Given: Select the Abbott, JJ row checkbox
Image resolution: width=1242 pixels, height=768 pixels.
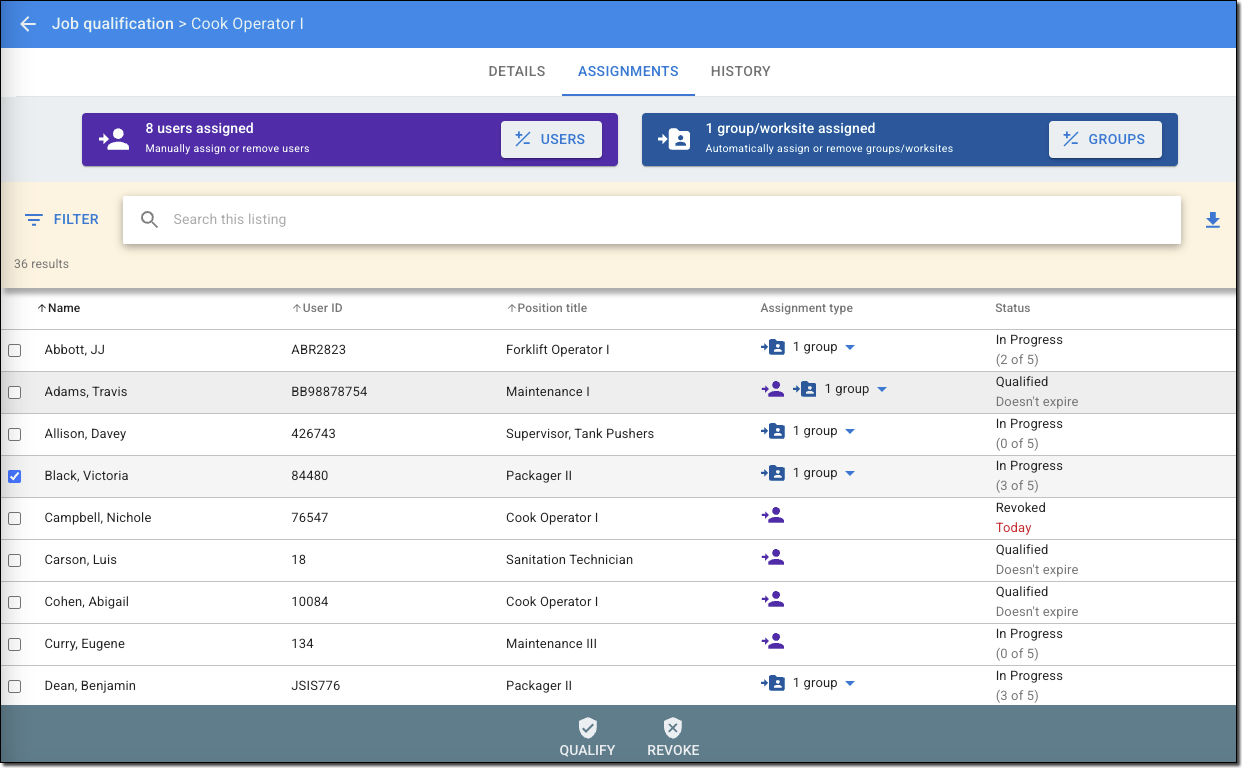Looking at the screenshot, I should tap(15, 350).
